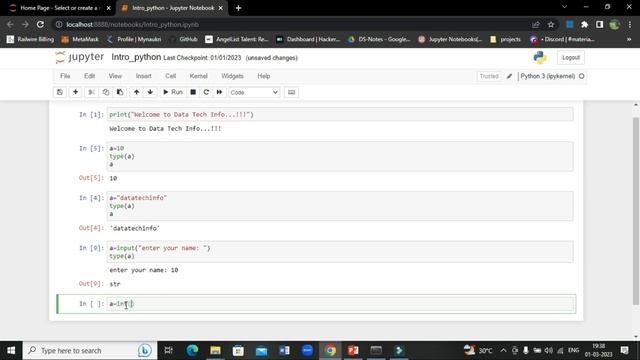Viewport: 640px width, 360px height.
Task: Click the Trusted notebook indicator
Action: 489,76
